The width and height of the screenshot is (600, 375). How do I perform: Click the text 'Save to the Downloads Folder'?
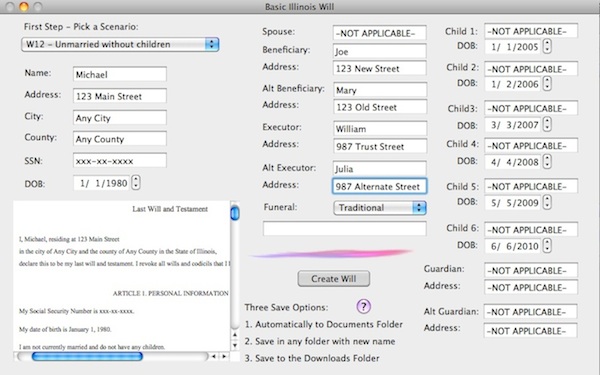point(317,358)
